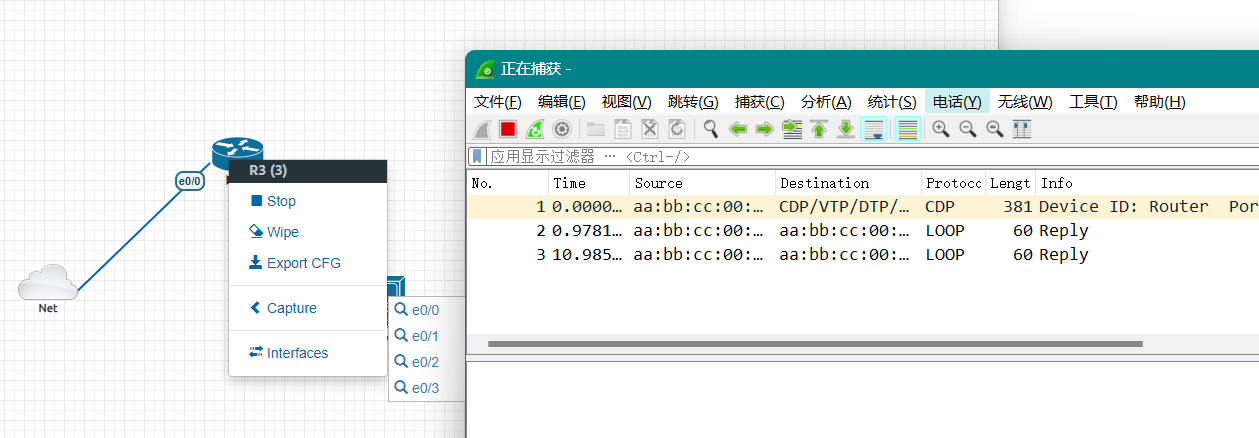Click the open capture file folder icon
This screenshot has height=438, width=1259.
tap(596, 129)
